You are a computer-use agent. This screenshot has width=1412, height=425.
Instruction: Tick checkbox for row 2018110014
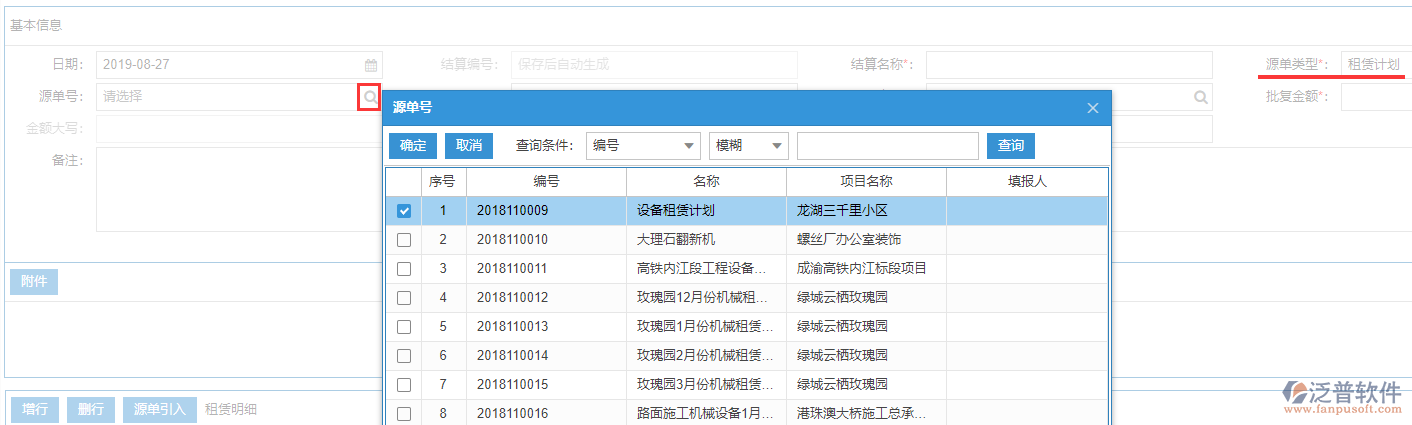tap(404, 356)
